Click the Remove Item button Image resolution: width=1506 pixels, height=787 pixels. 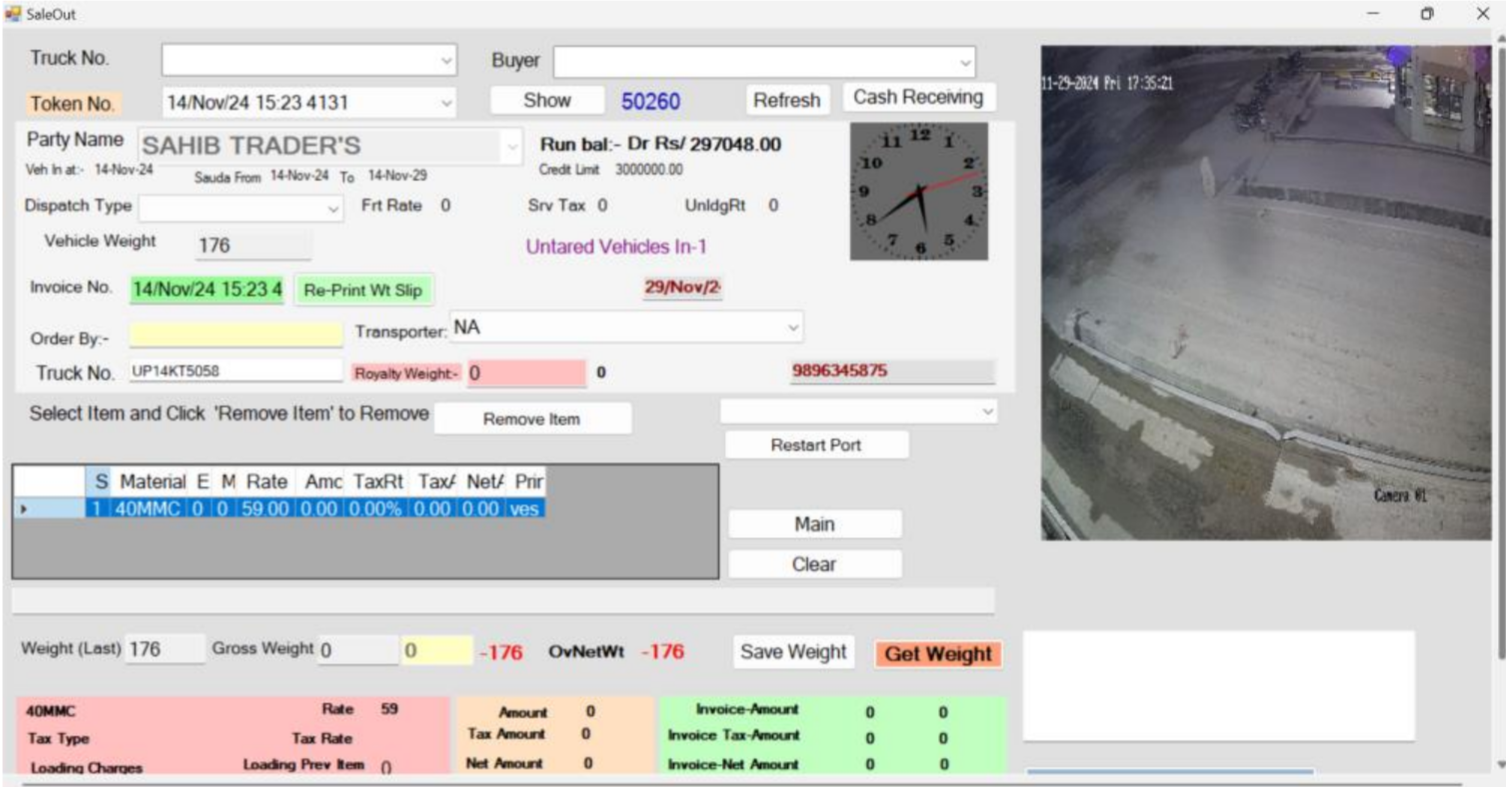(x=532, y=418)
